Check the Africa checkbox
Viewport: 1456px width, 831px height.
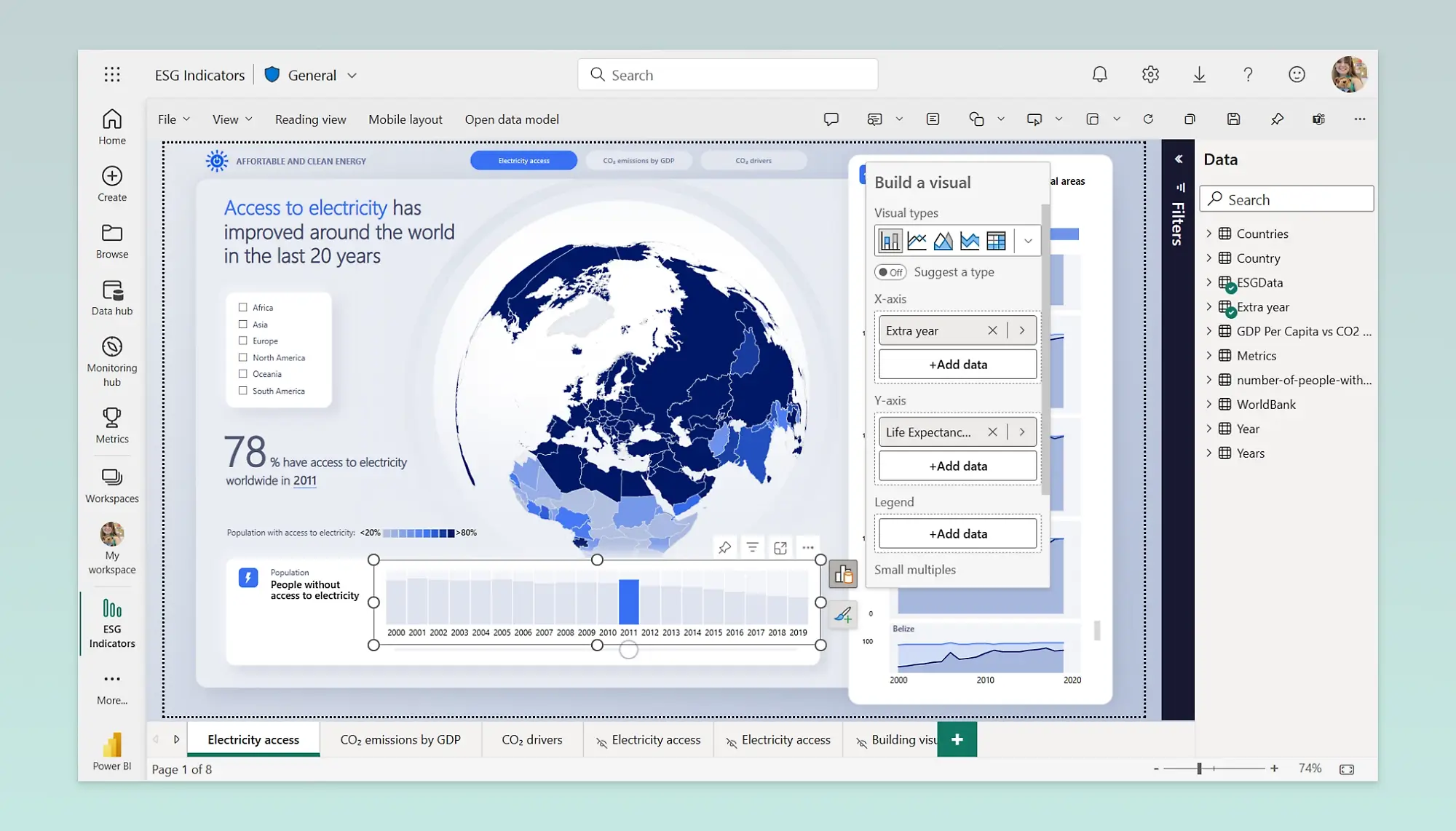242,307
